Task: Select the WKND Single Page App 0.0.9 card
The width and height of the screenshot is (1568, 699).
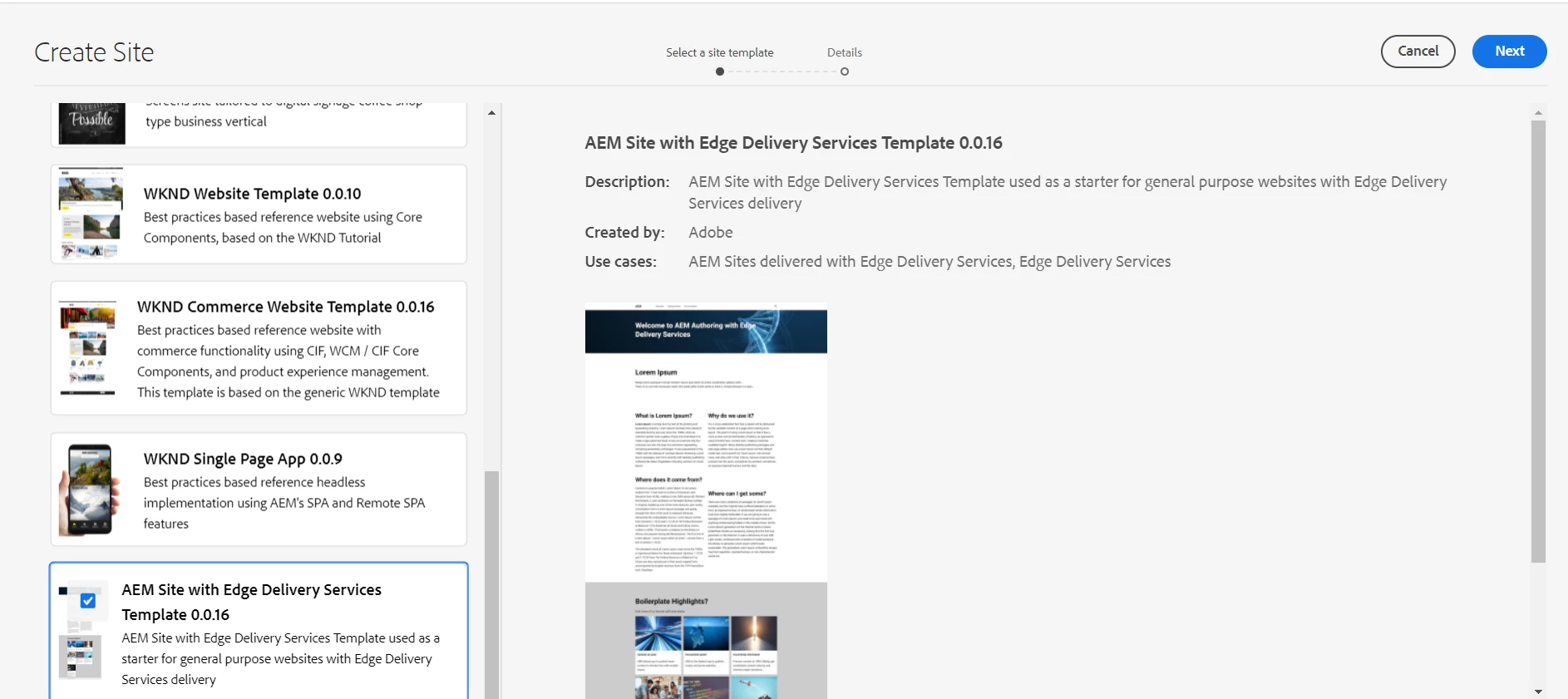Action: [259, 490]
